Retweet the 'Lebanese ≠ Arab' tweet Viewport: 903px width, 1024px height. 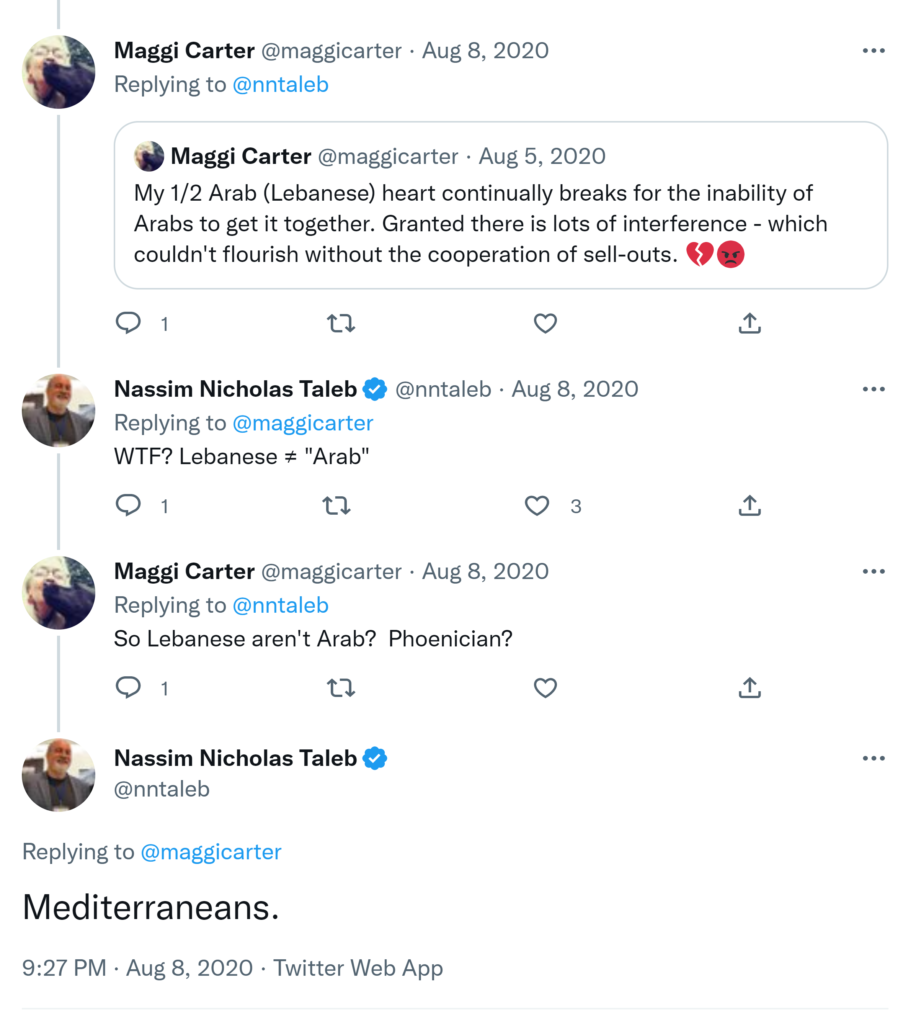tap(337, 506)
